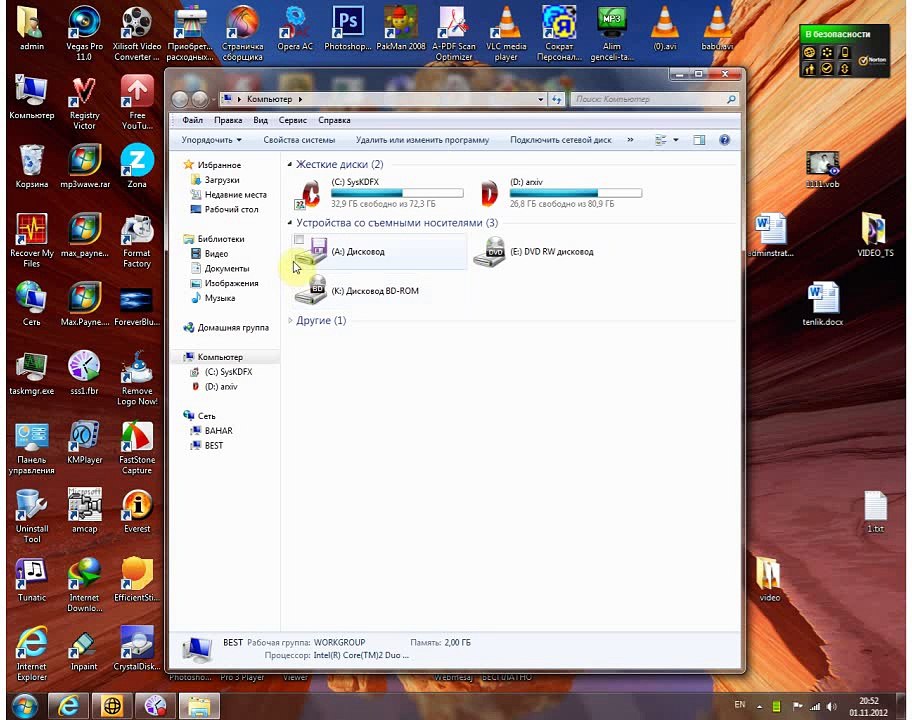Open FastStone Capture desktop shortcut

pos(137,447)
